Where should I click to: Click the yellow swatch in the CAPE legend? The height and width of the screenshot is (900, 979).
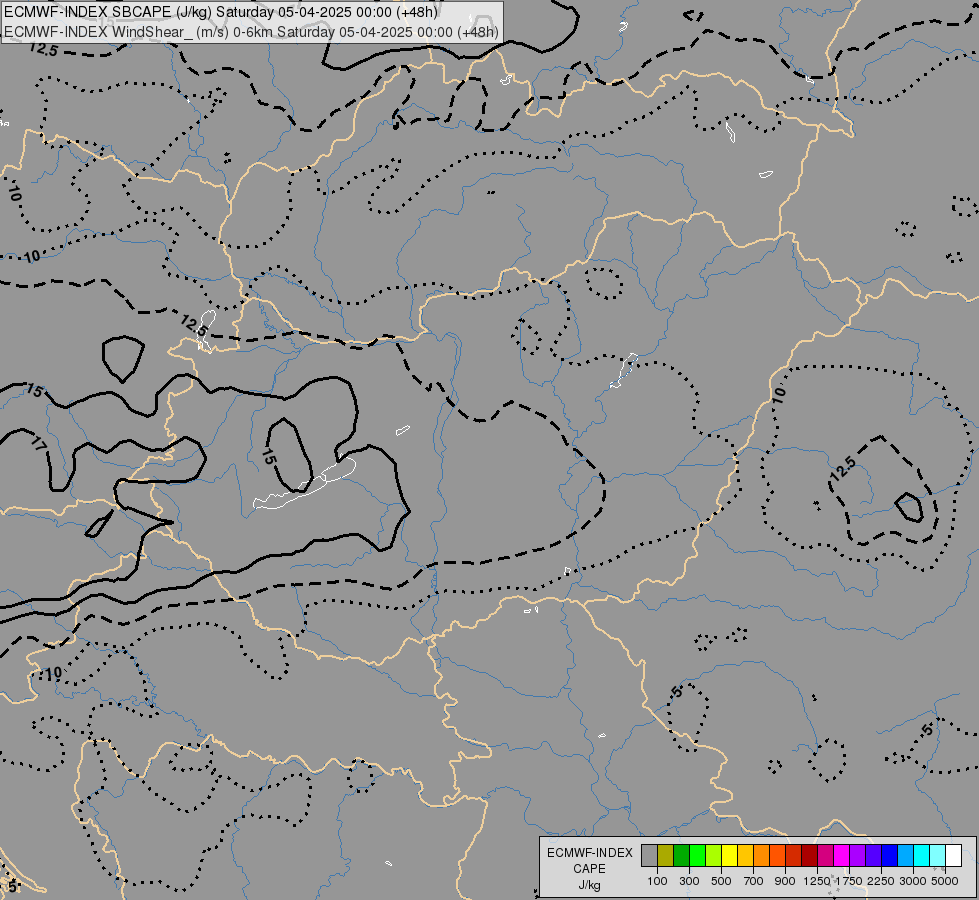(729, 855)
